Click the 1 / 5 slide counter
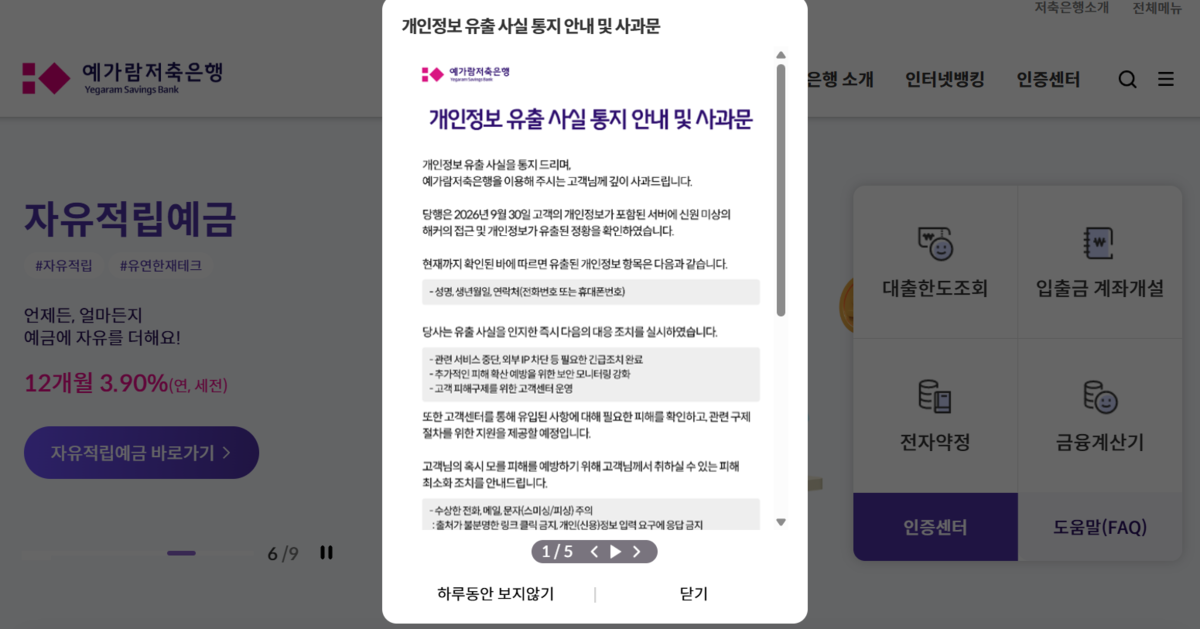The height and width of the screenshot is (629, 1200). tap(557, 552)
